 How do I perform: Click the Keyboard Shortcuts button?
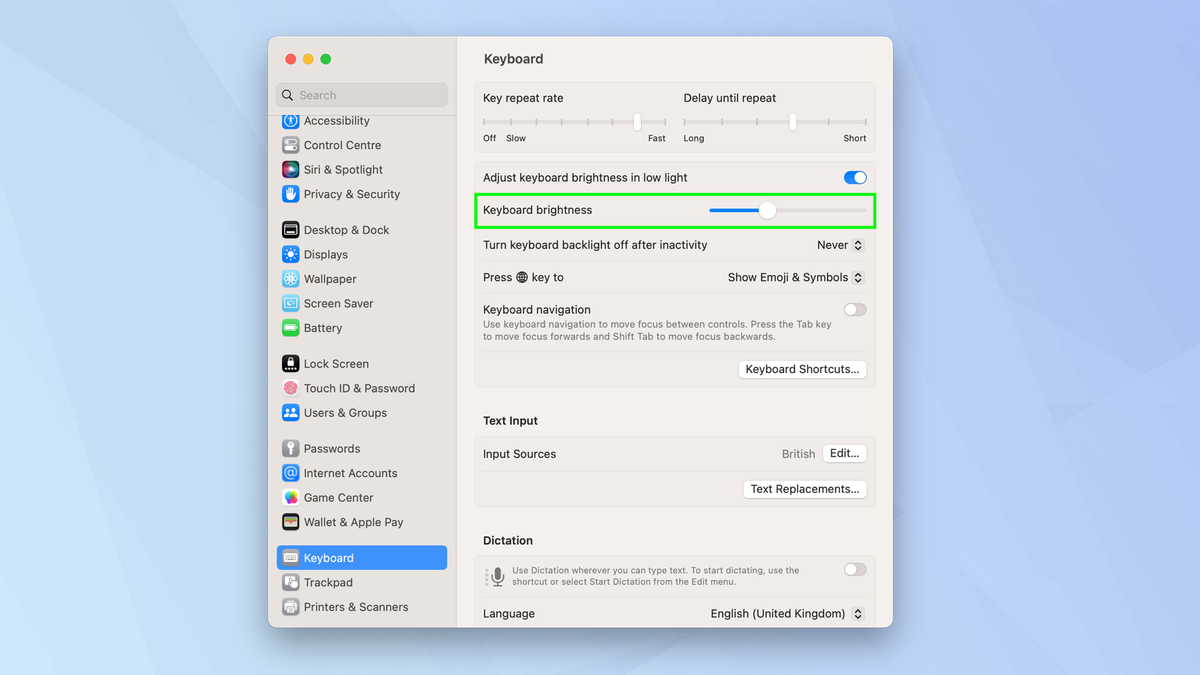pos(802,369)
